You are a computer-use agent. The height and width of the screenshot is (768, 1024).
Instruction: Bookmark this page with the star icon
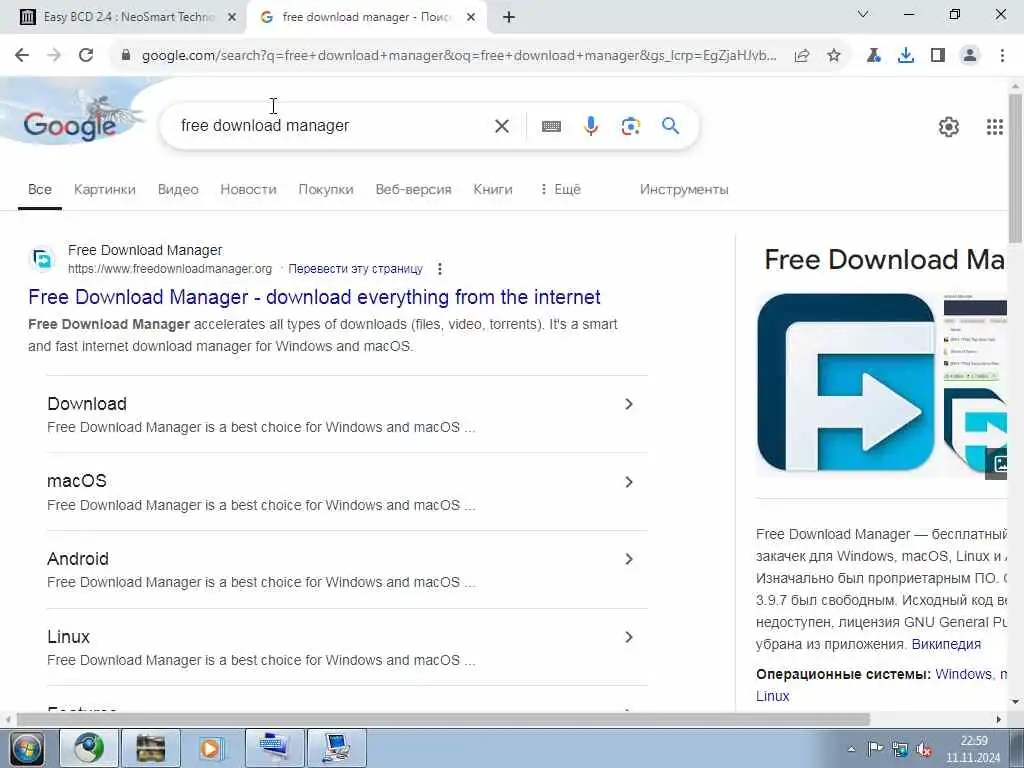click(834, 56)
